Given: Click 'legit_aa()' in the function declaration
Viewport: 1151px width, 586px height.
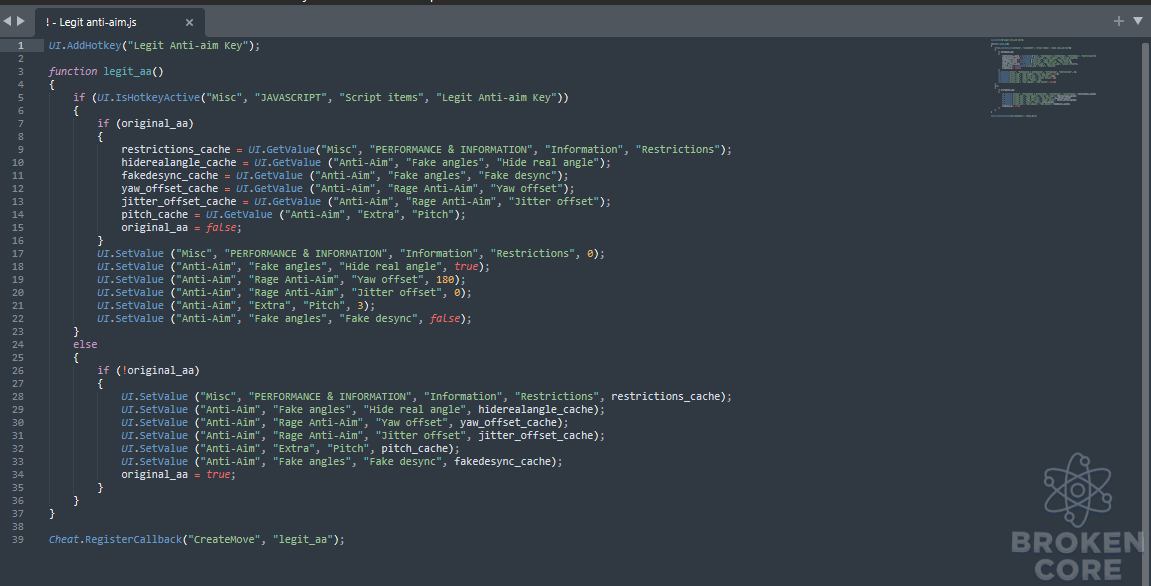Looking at the screenshot, I should pos(133,71).
